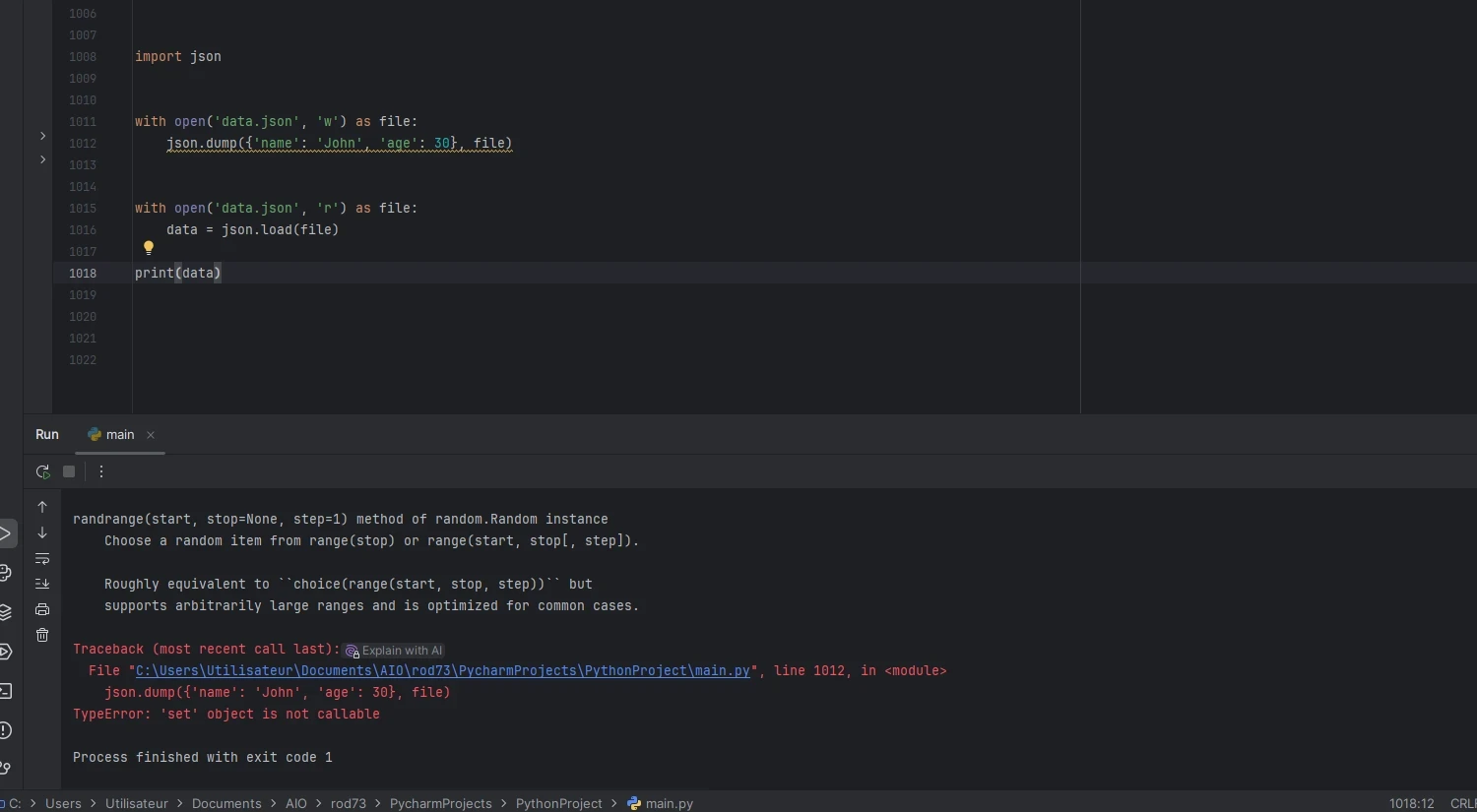Click the Rerun 'main' icon
This screenshot has height=812, width=1477.
(x=42, y=472)
